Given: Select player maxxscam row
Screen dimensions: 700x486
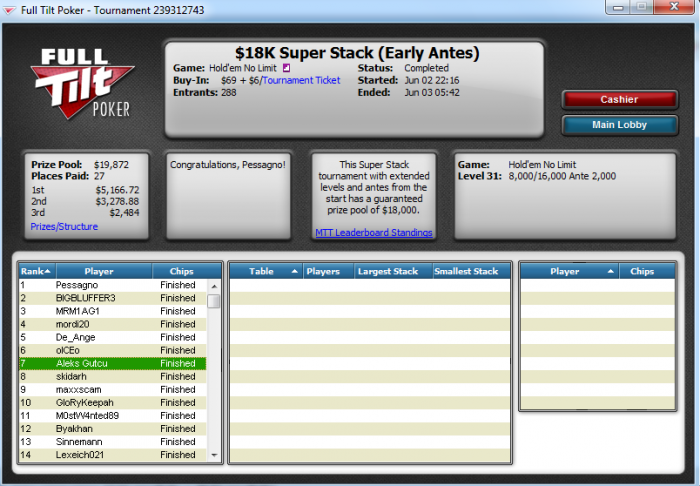Looking at the screenshot, I should (x=112, y=390).
